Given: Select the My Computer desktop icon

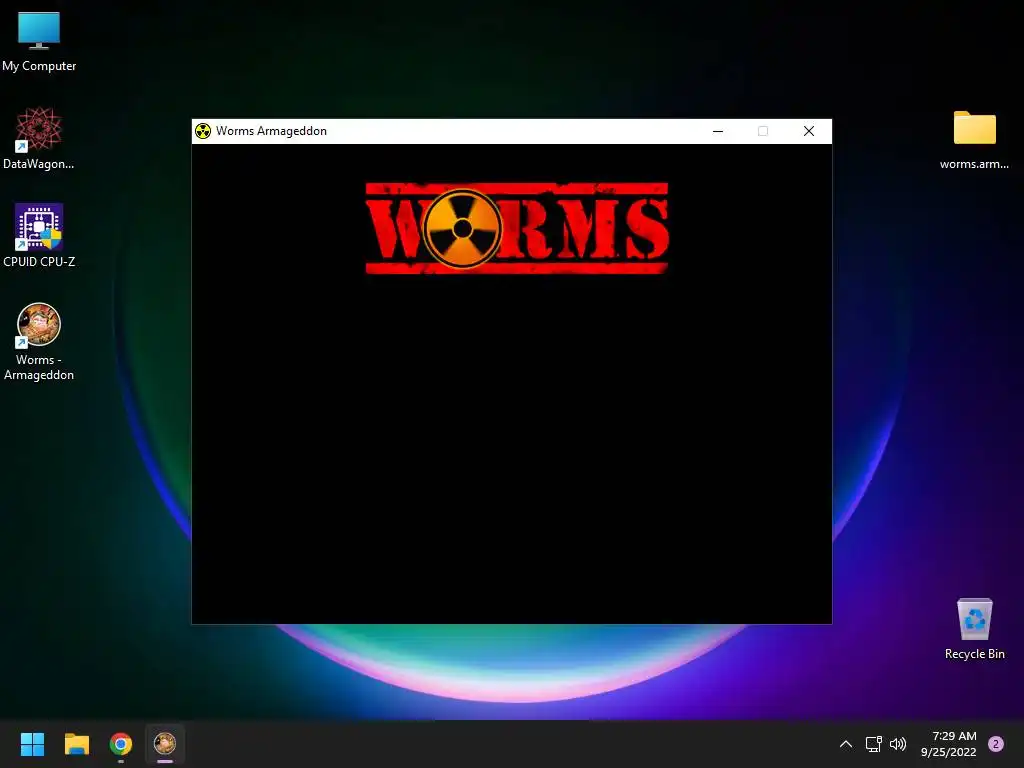Looking at the screenshot, I should [39, 40].
